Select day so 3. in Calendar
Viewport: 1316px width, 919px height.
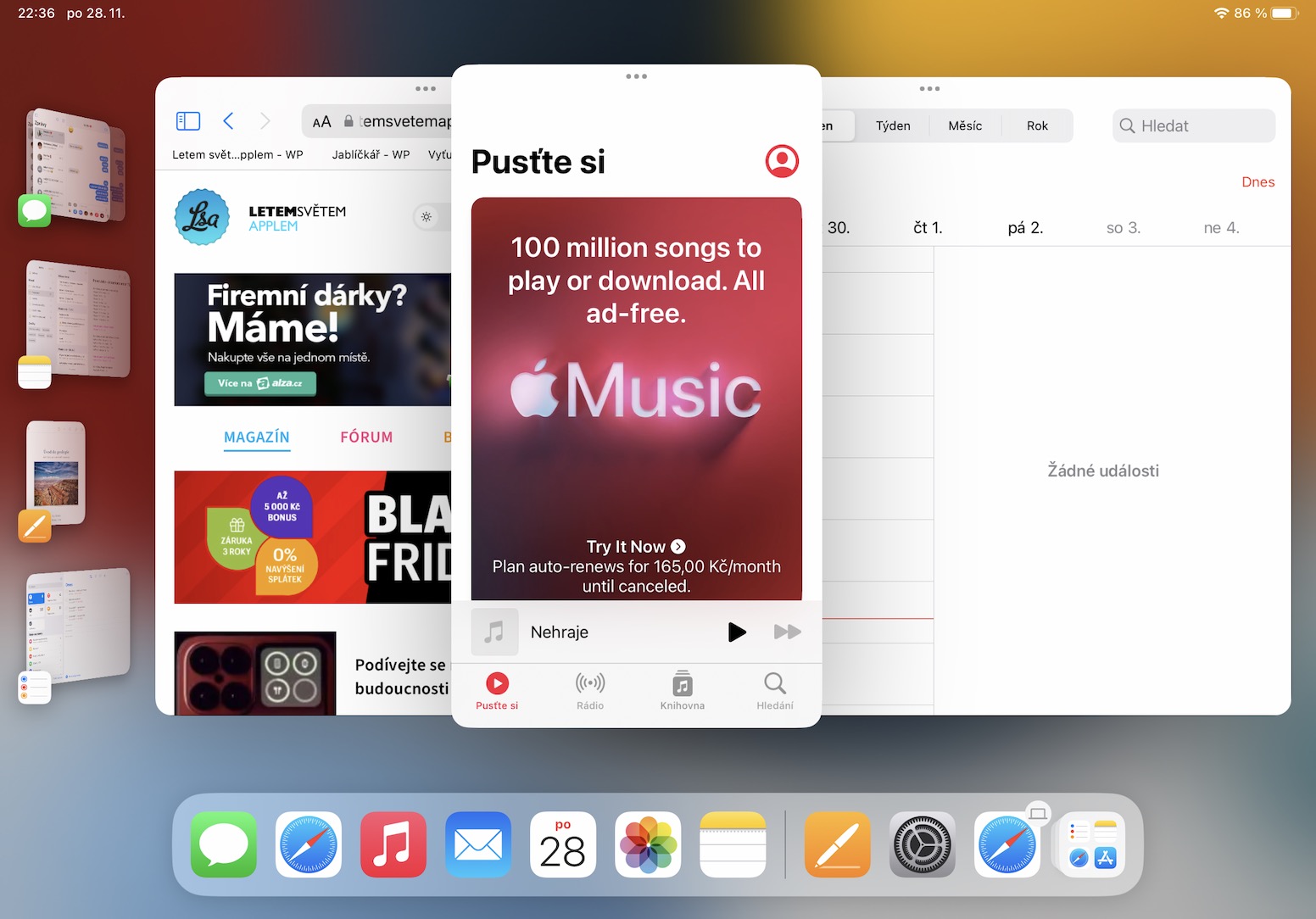(1124, 228)
